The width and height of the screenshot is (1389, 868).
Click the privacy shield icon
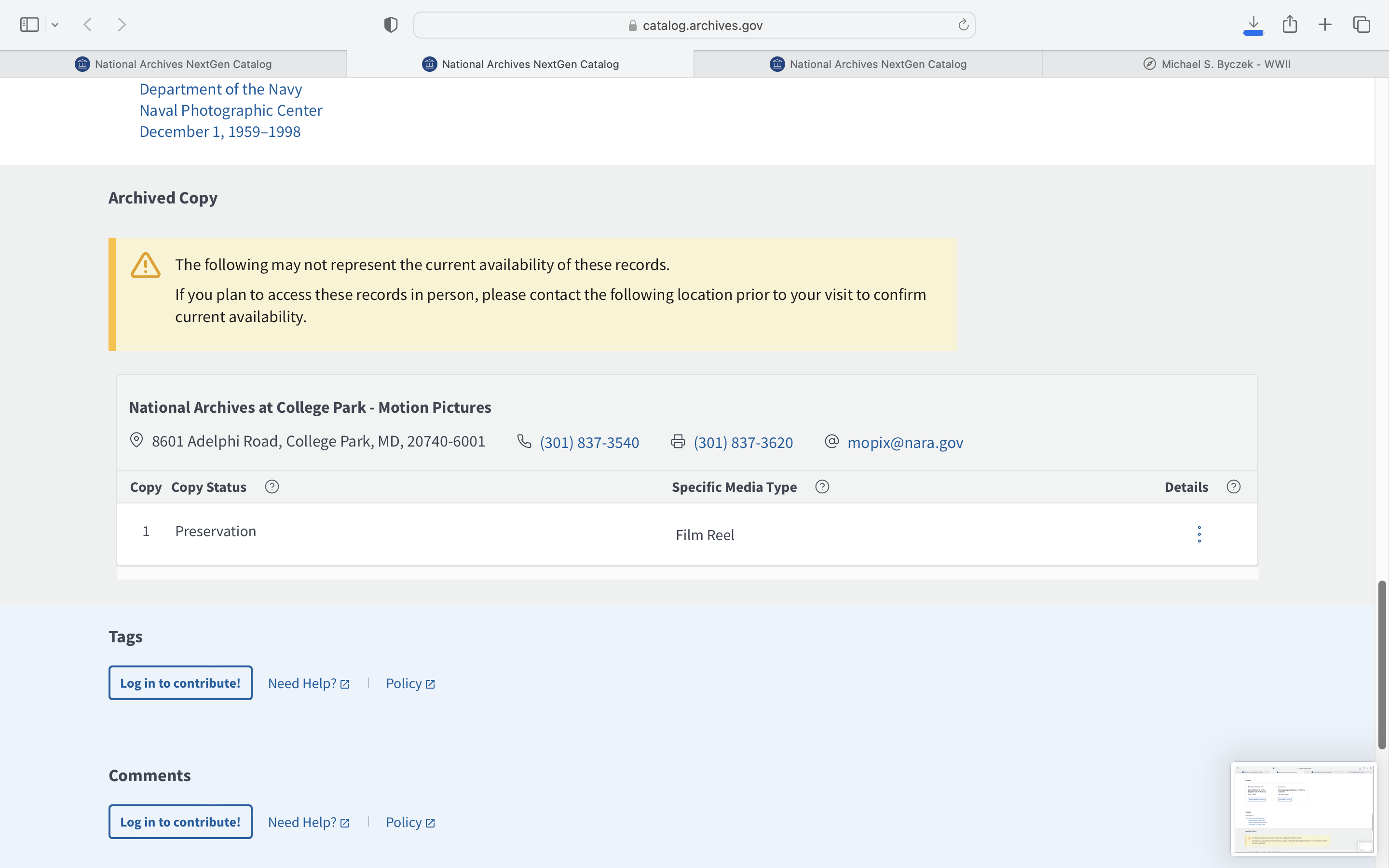pos(390,25)
